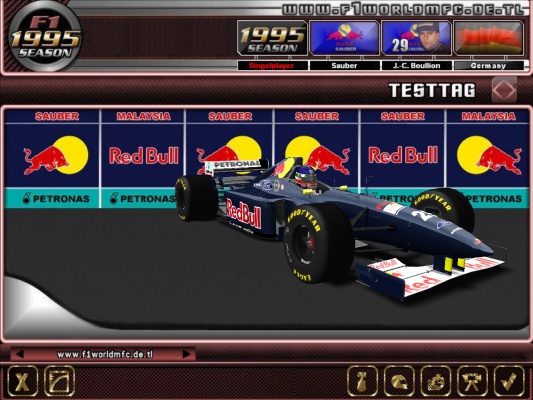Open the 1995 Season thumbnail
The height and width of the screenshot is (400, 533).
(x=272, y=38)
